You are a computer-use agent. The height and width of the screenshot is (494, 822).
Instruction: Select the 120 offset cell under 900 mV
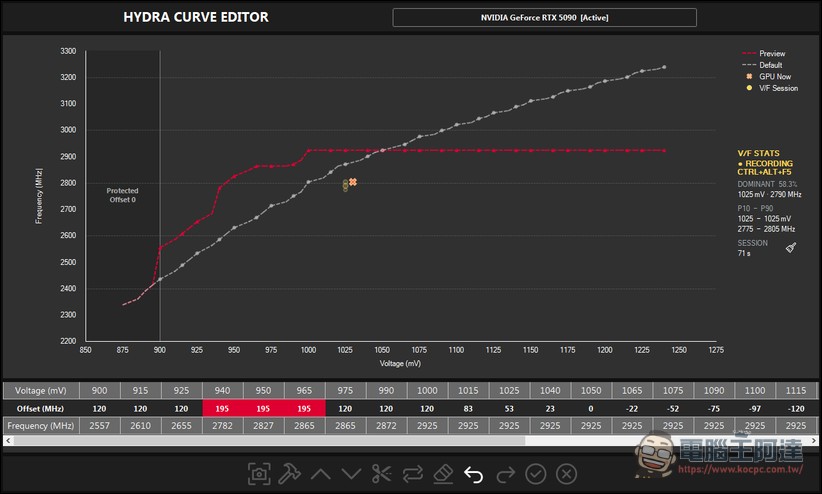click(100, 409)
